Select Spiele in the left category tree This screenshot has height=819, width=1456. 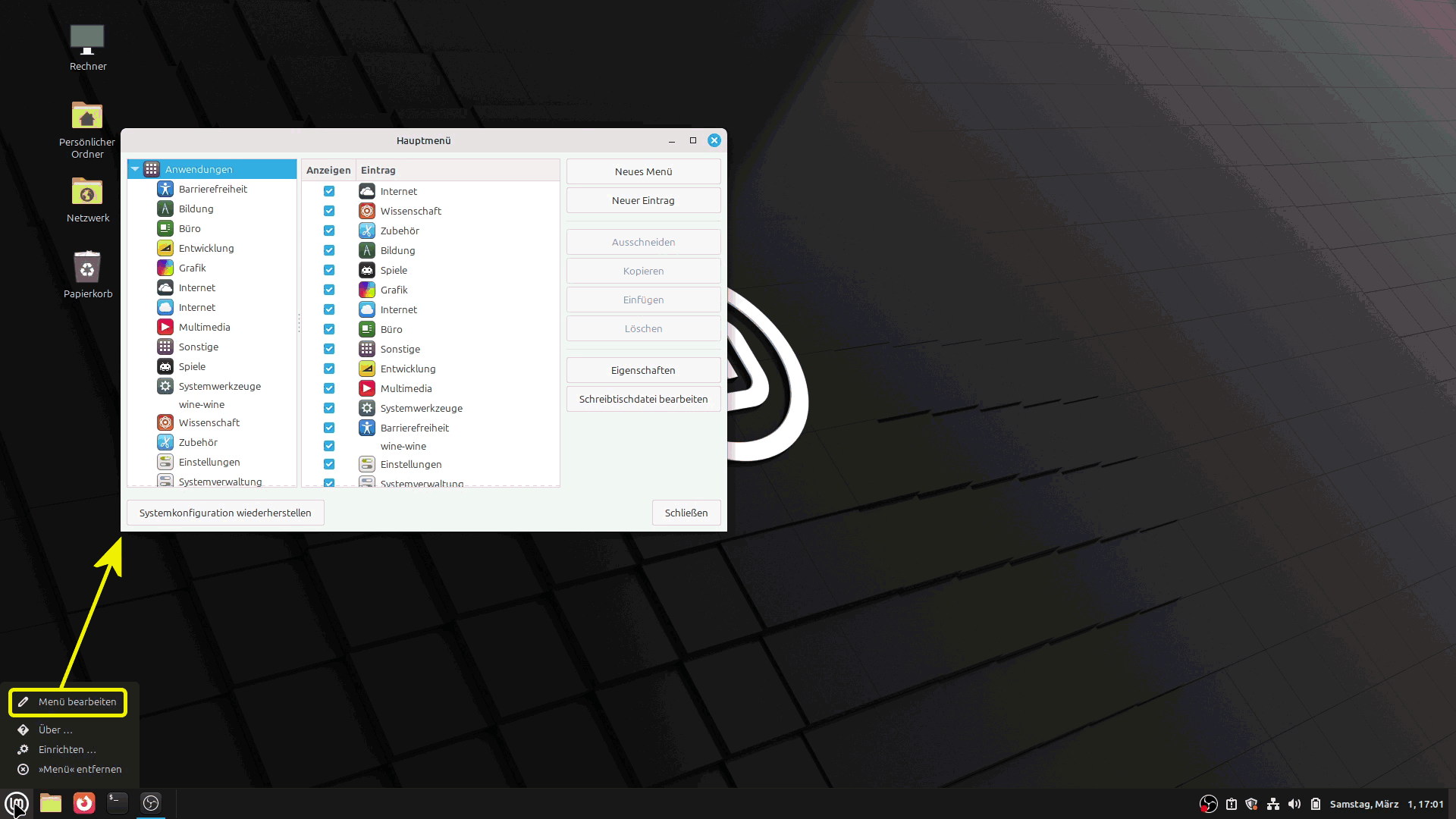(192, 366)
